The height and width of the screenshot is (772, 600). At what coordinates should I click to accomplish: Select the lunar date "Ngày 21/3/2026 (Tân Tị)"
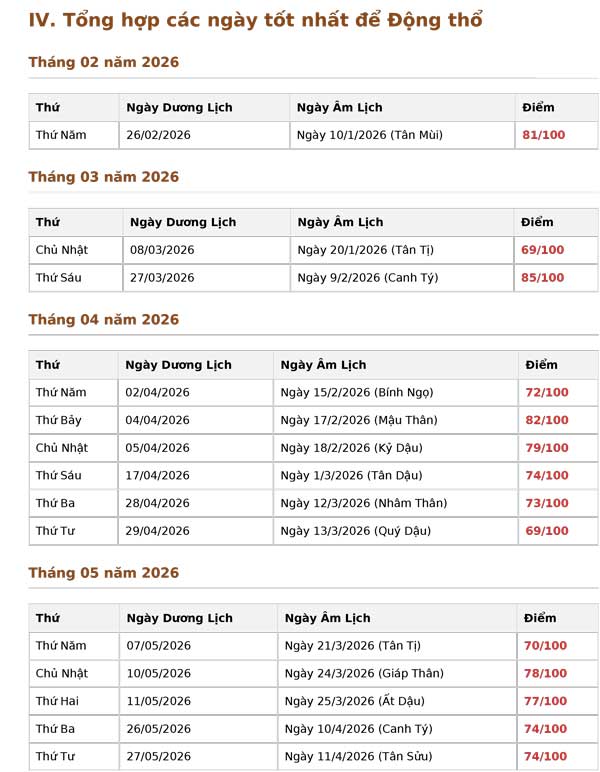point(352,646)
